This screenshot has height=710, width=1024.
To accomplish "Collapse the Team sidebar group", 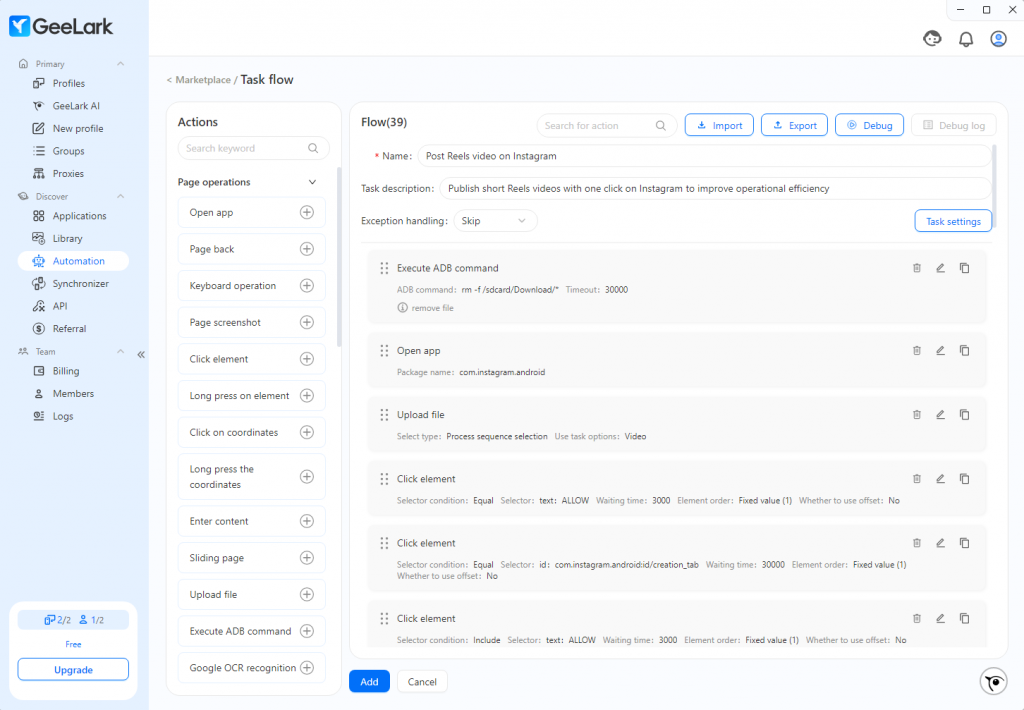I will pos(120,351).
